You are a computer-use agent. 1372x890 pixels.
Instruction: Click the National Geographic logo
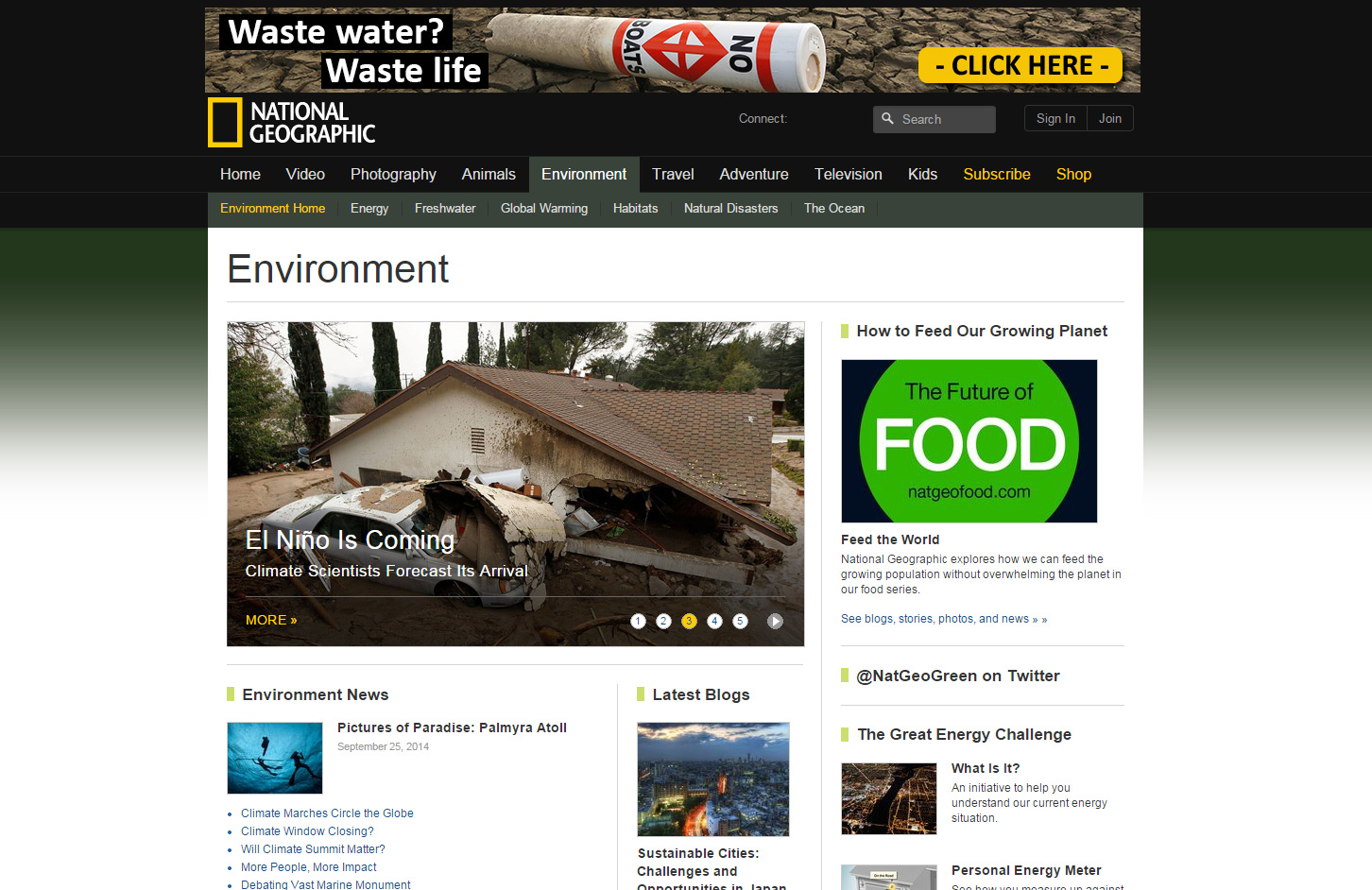pos(292,123)
